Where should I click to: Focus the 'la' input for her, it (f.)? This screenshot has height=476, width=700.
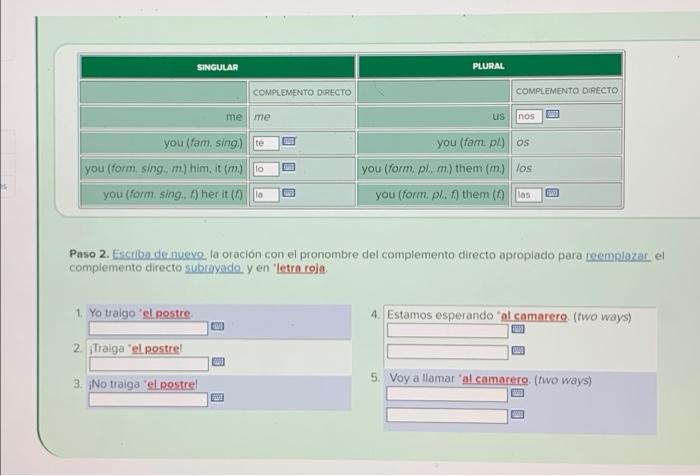(266, 195)
